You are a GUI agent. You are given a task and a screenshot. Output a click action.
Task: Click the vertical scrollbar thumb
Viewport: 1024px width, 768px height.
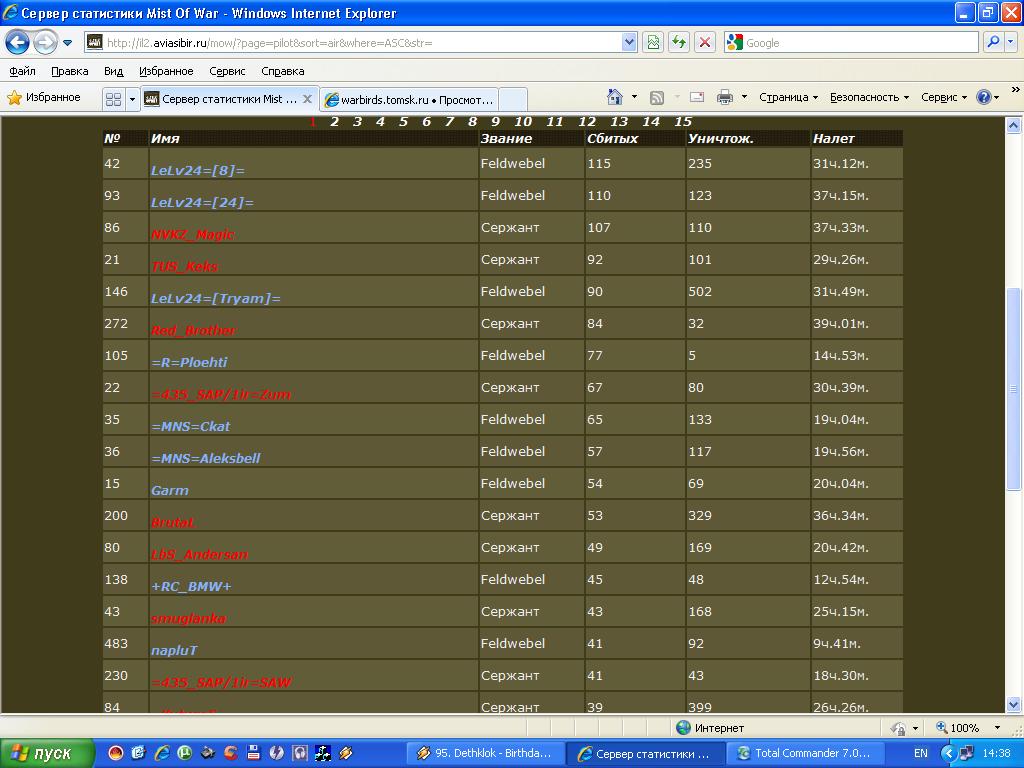pos(1013,390)
